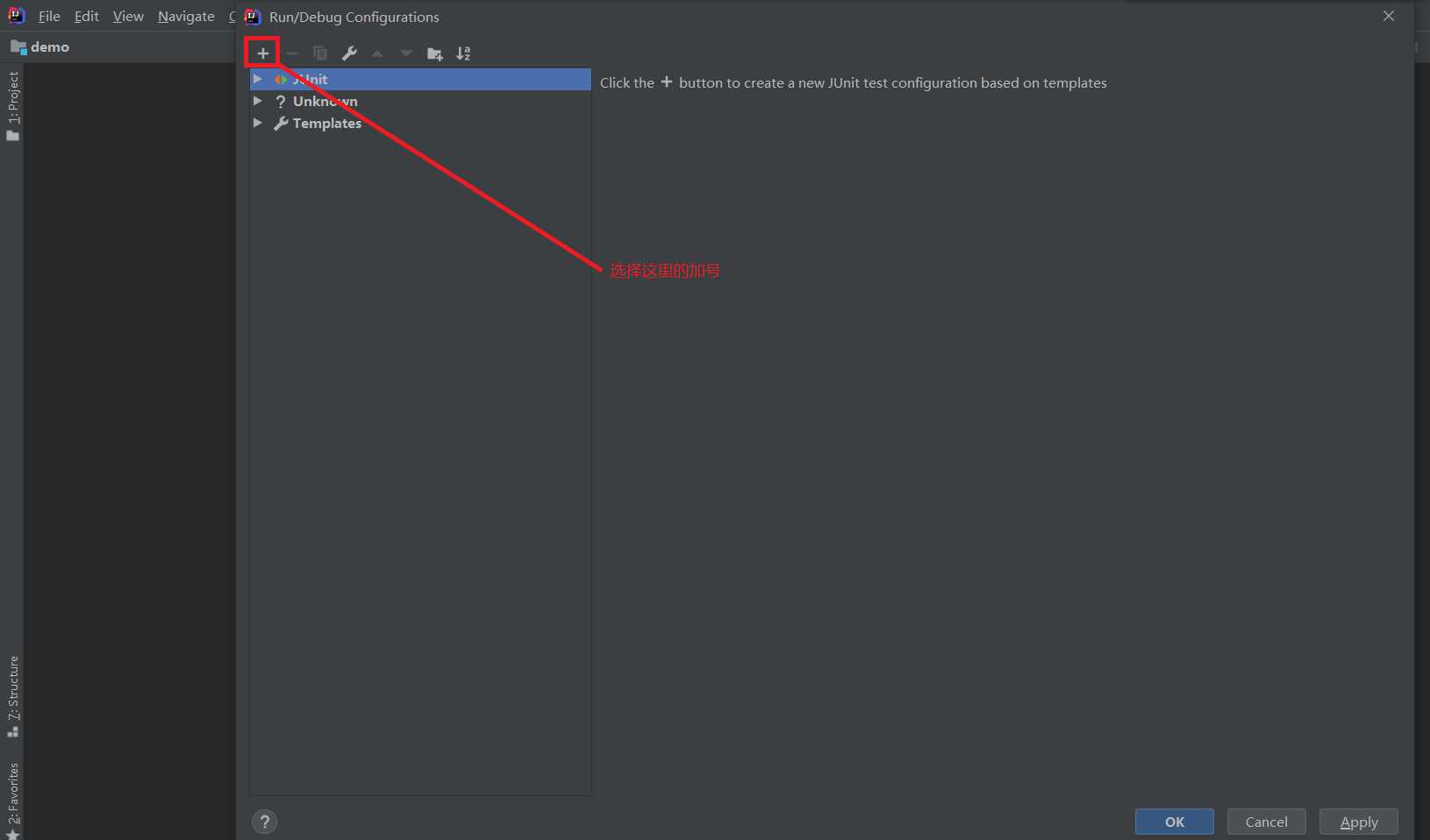Expand the JUnit tree node
The width and height of the screenshot is (1430, 840).
(257, 79)
